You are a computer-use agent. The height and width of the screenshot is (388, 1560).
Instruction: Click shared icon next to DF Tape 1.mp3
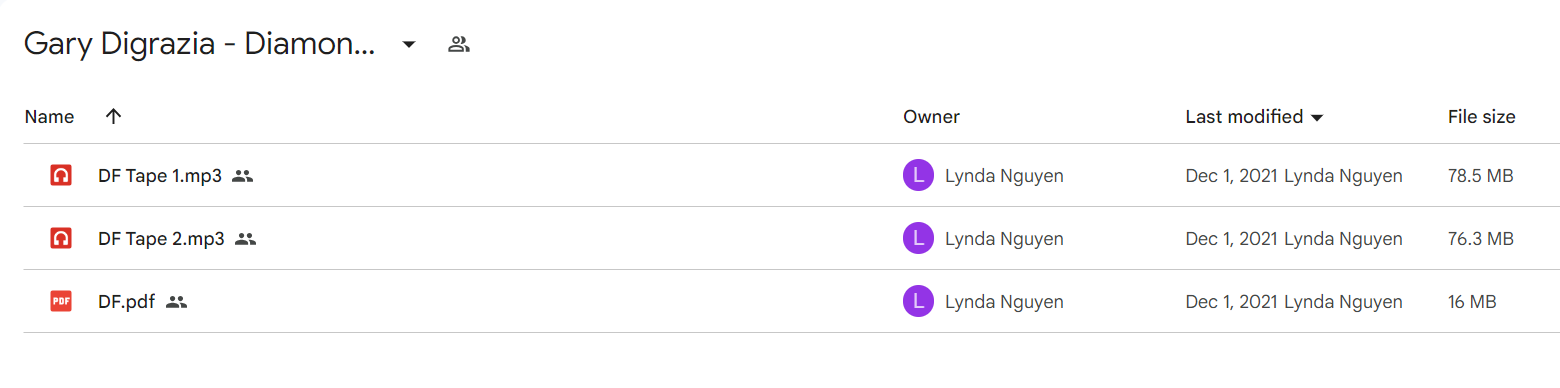pos(242,176)
